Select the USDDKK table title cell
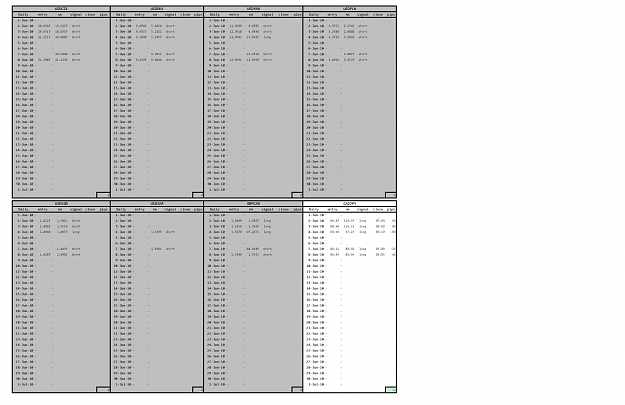The width and height of the screenshot is (625, 405). tap(157, 8)
